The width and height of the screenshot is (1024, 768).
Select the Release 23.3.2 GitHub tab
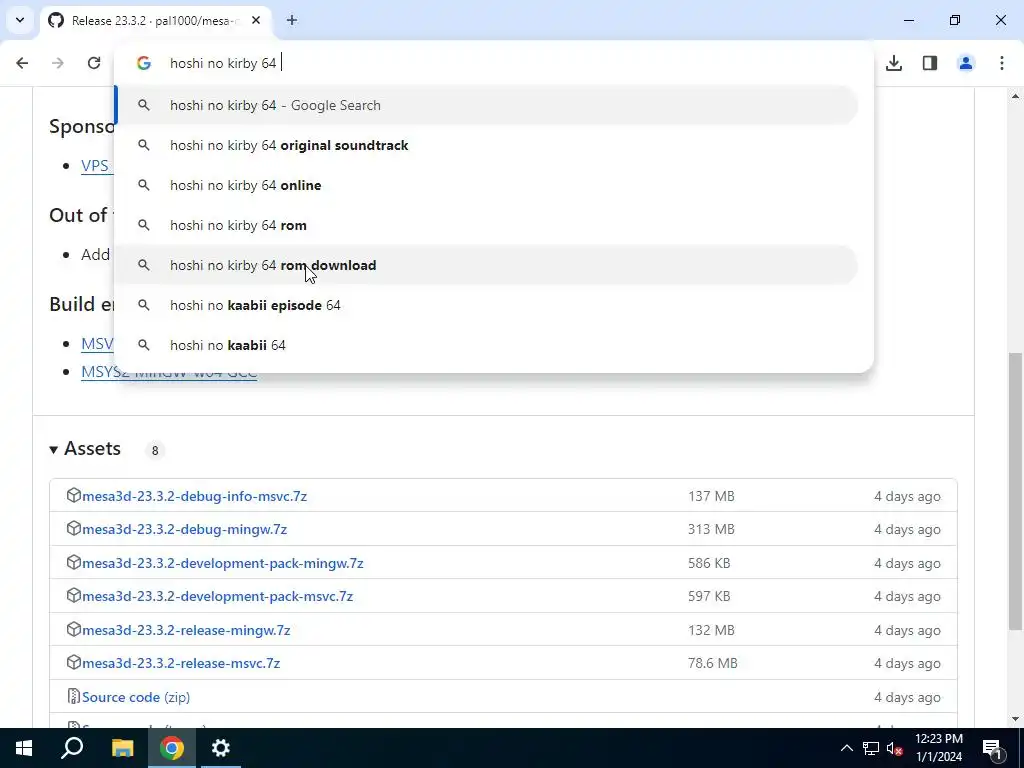(155, 20)
